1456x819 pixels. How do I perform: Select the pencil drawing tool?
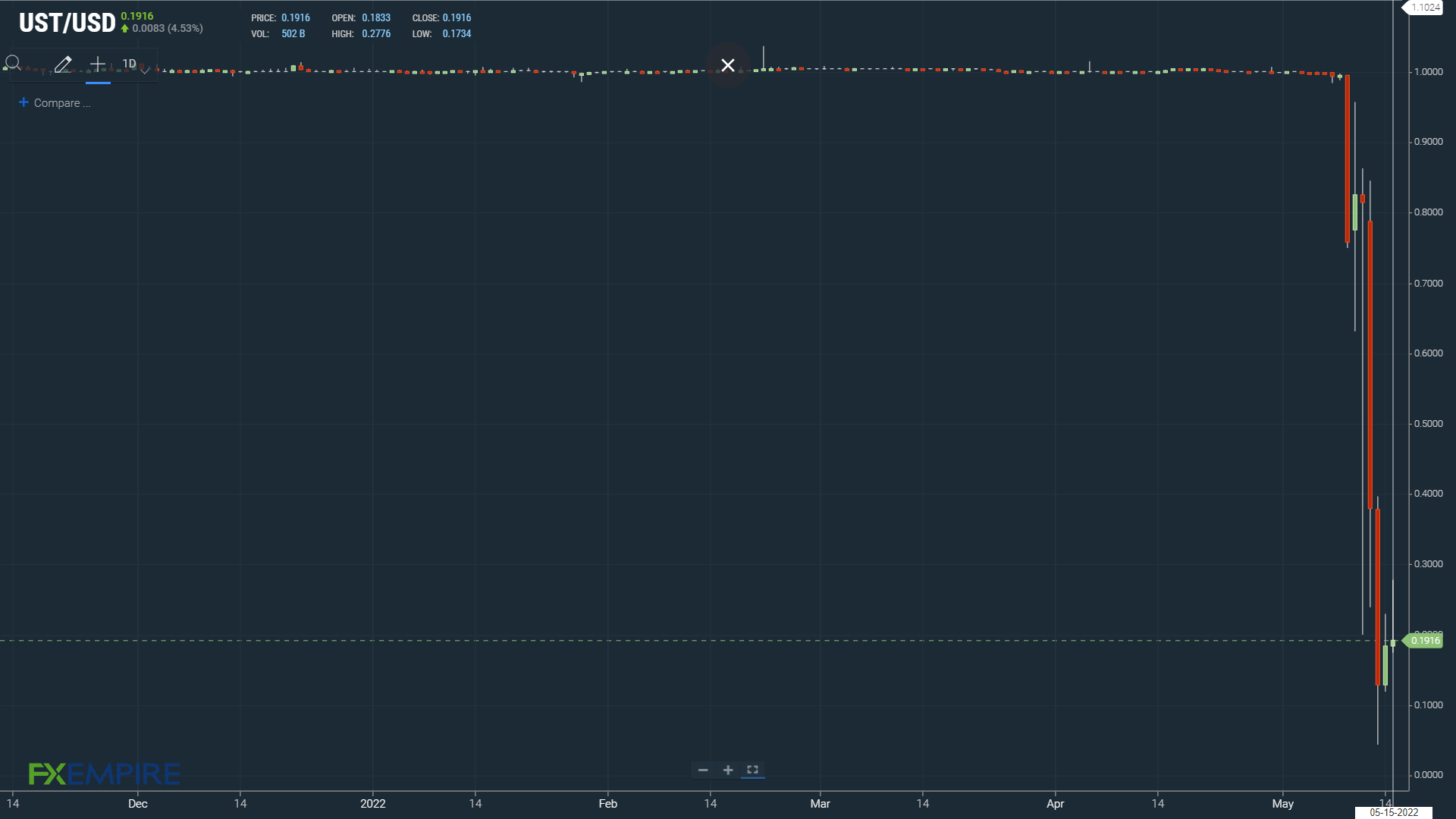click(63, 64)
